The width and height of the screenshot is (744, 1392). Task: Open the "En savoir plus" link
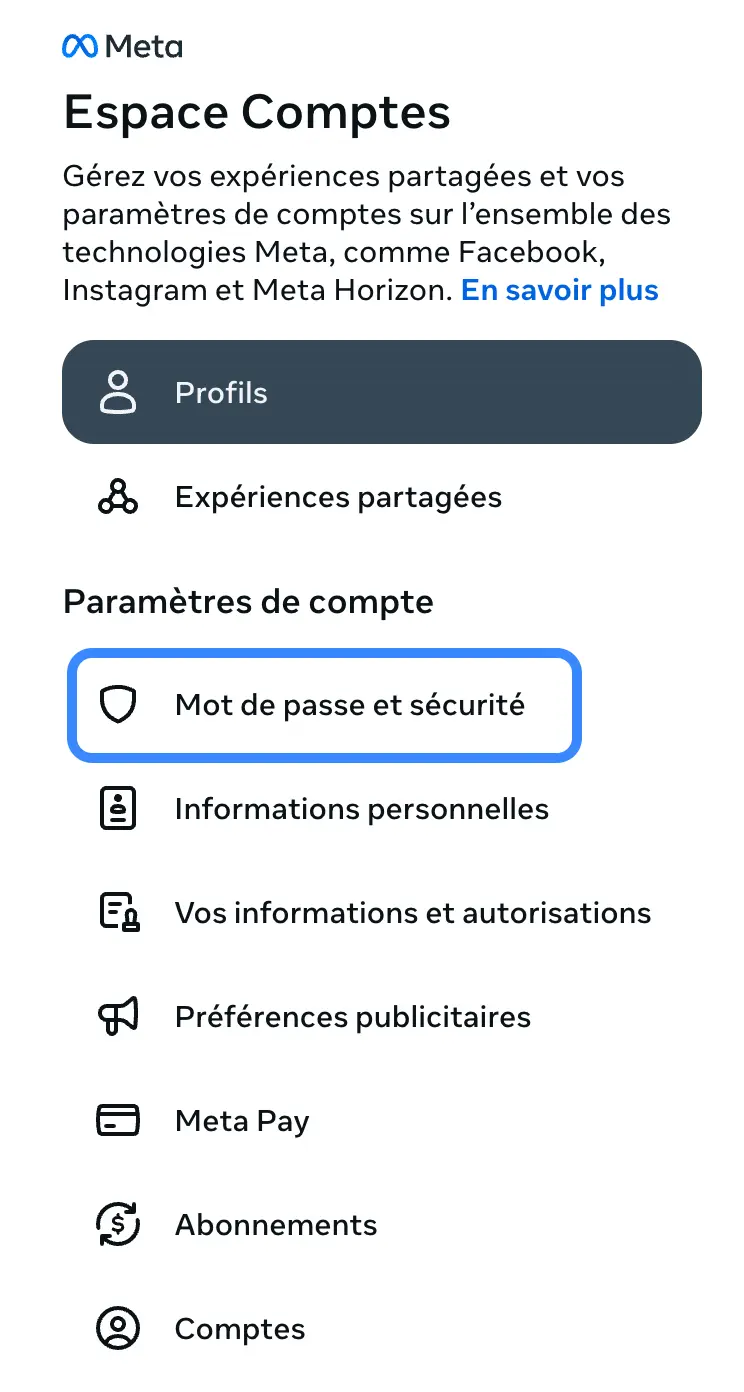559,291
